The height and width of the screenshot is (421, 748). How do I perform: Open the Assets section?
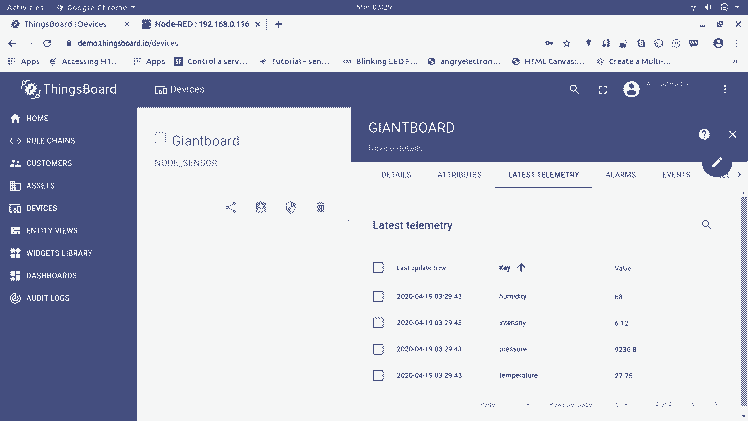click(x=32, y=185)
